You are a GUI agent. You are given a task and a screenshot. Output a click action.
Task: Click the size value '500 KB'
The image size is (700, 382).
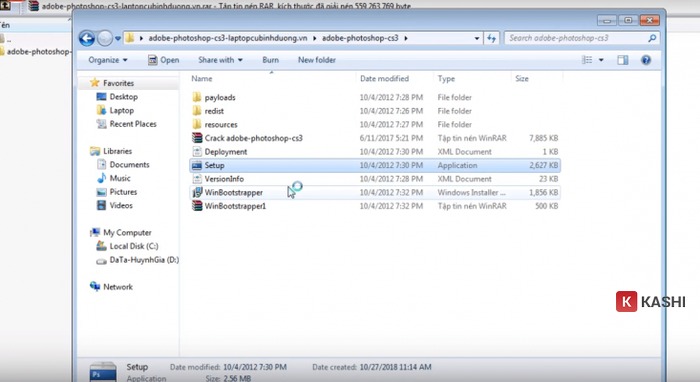546,206
